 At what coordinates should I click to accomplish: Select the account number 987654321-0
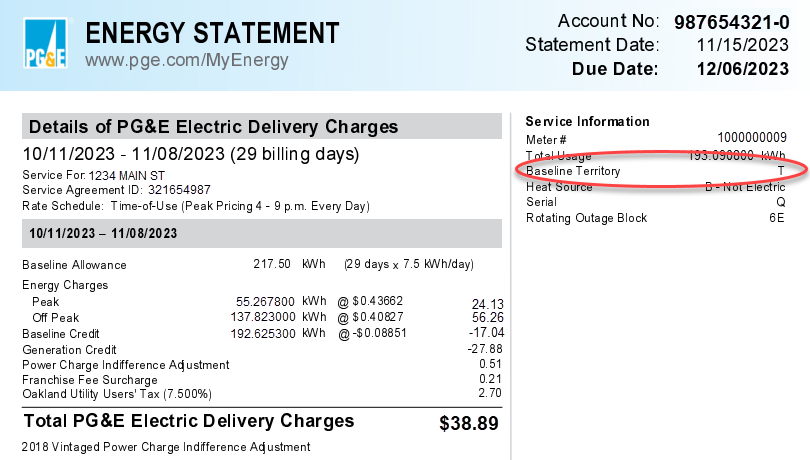click(x=731, y=22)
